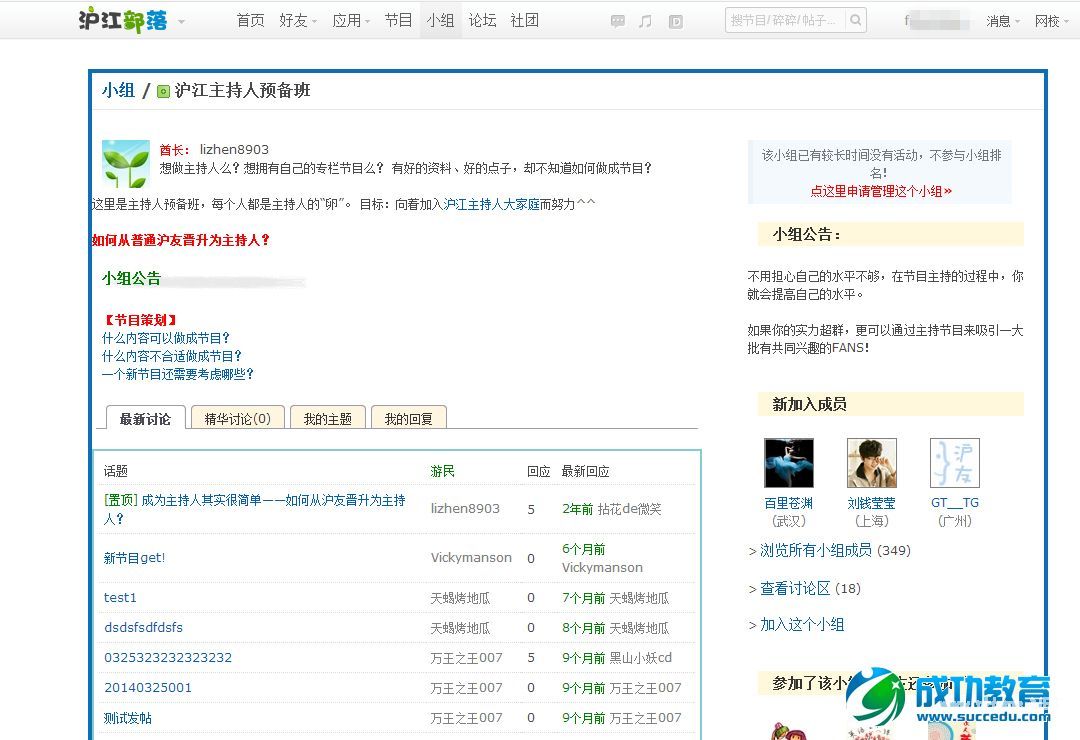The image size is (1080, 740).
Task: Click the green sprout group avatar
Action: click(x=126, y=164)
